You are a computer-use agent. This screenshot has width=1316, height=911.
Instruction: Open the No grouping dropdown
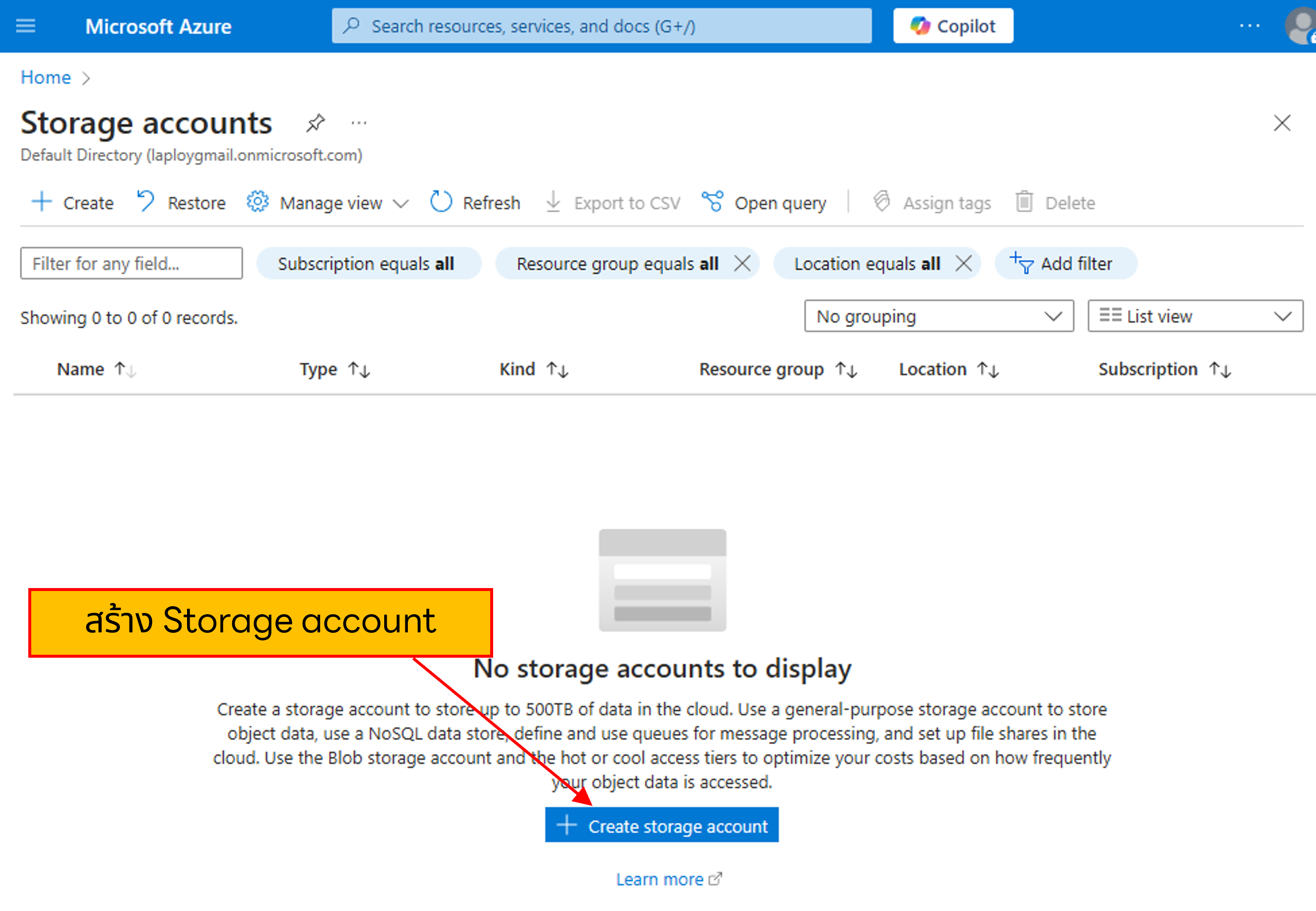click(938, 316)
